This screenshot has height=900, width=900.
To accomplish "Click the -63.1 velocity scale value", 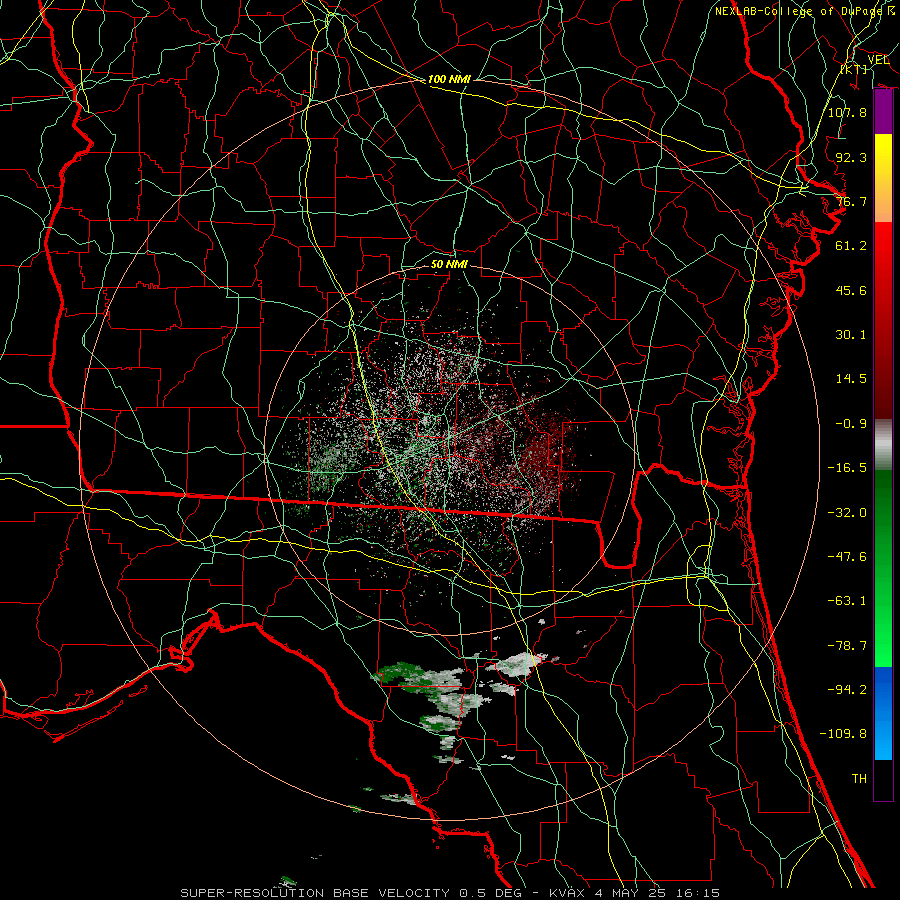I will 847,601.
